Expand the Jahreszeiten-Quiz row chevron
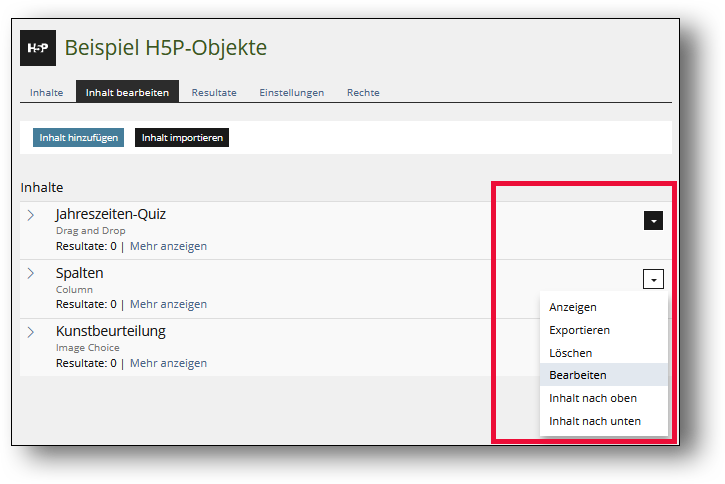Viewport: 725px width, 484px height. tap(31, 215)
